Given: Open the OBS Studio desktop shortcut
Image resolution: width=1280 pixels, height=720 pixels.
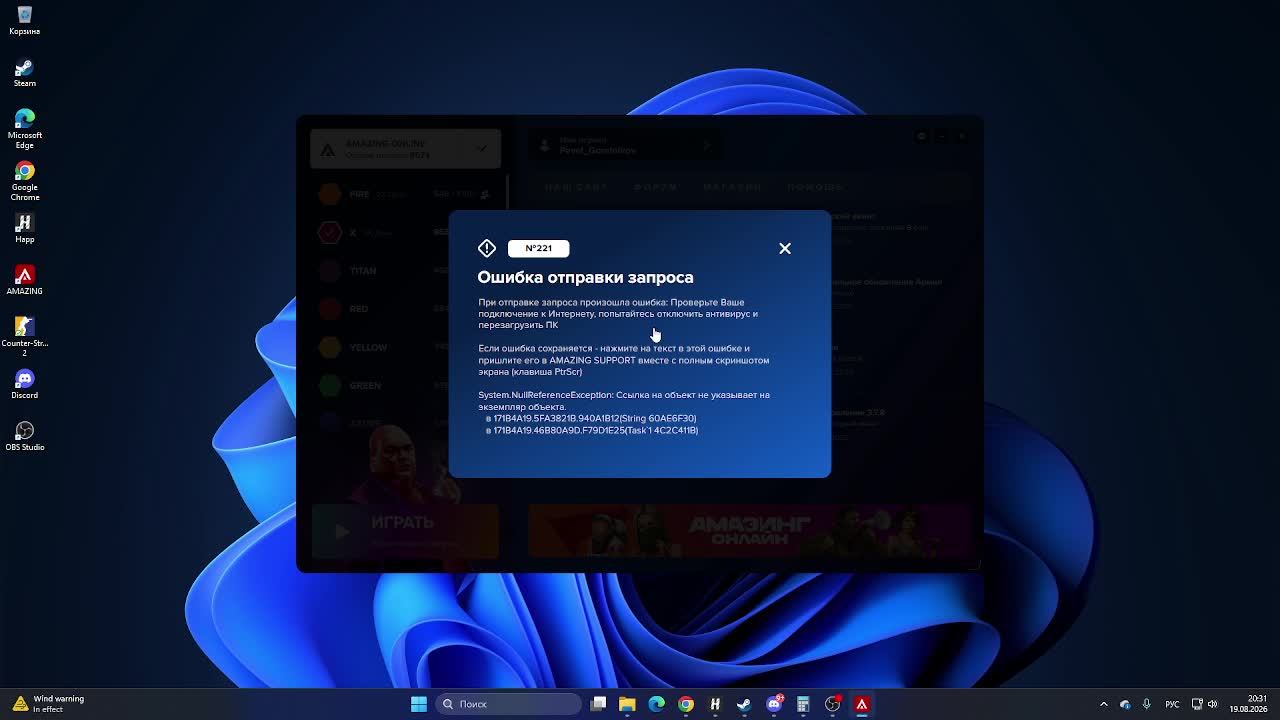Looking at the screenshot, I should (x=24, y=437).
